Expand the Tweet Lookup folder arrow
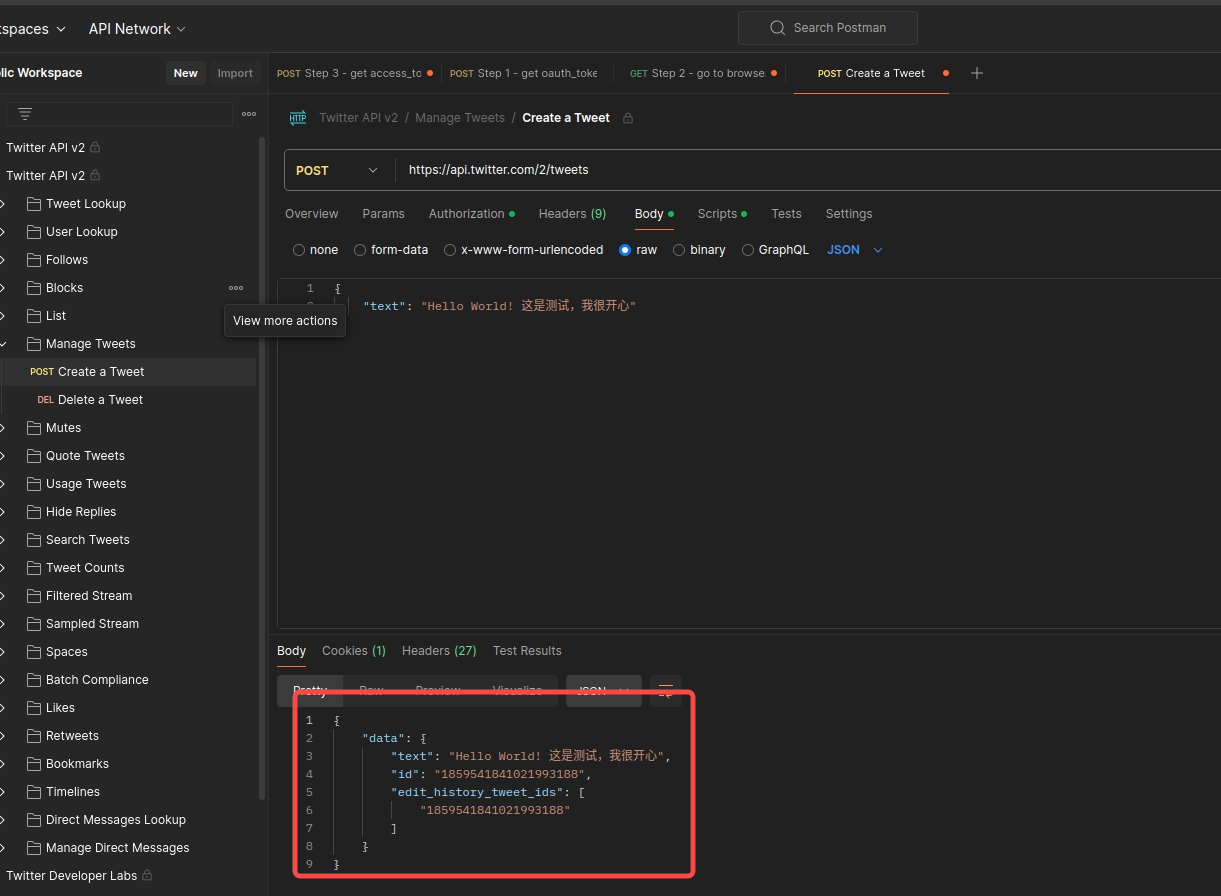 tap(4, 204)
